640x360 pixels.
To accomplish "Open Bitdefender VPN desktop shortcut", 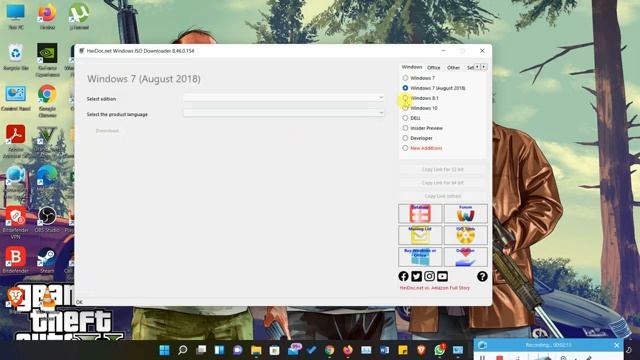I will click(x=16, y=222).
